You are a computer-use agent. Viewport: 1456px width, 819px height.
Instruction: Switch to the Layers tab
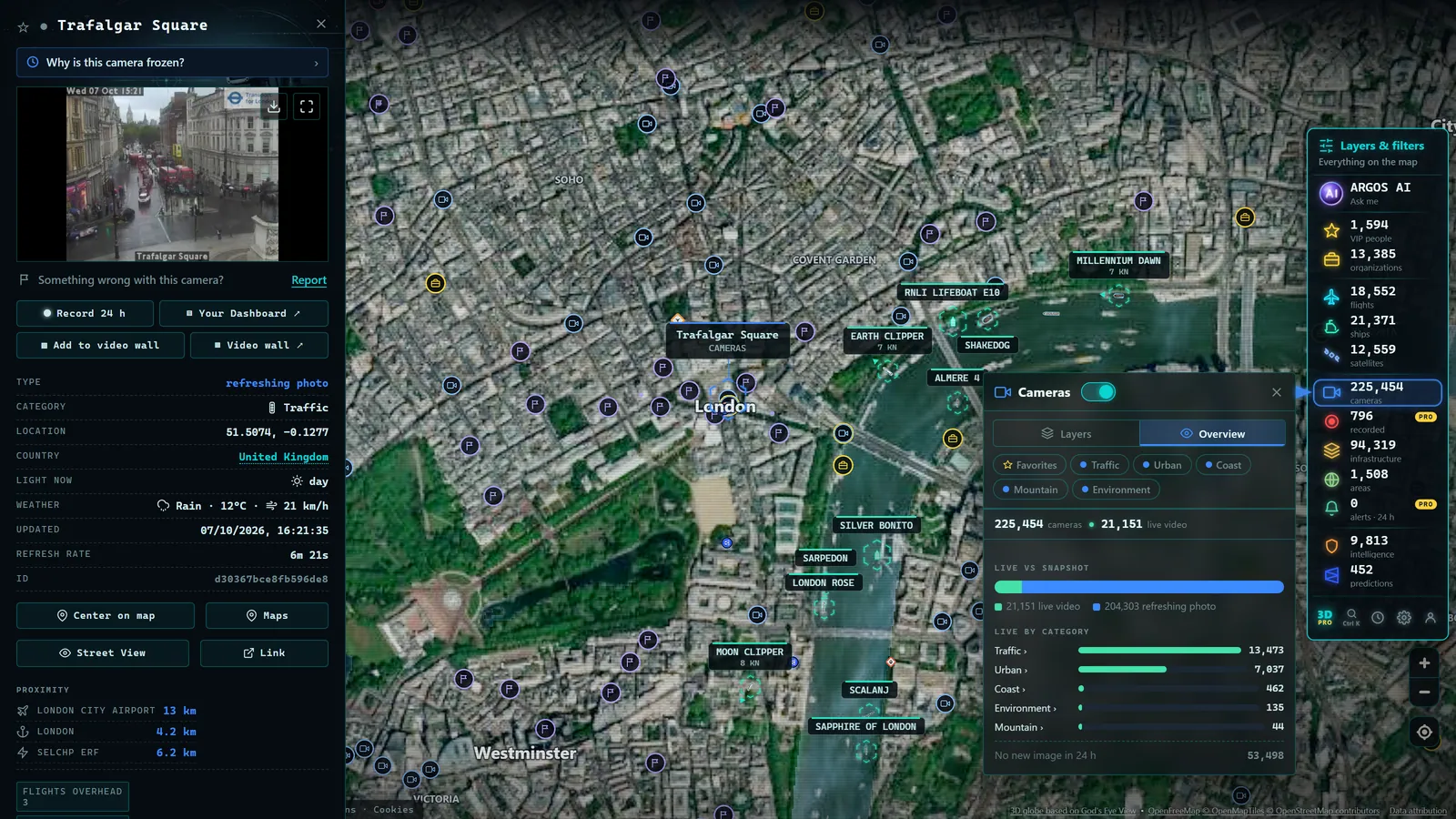pyautogui.click(x=1066, y=434)
